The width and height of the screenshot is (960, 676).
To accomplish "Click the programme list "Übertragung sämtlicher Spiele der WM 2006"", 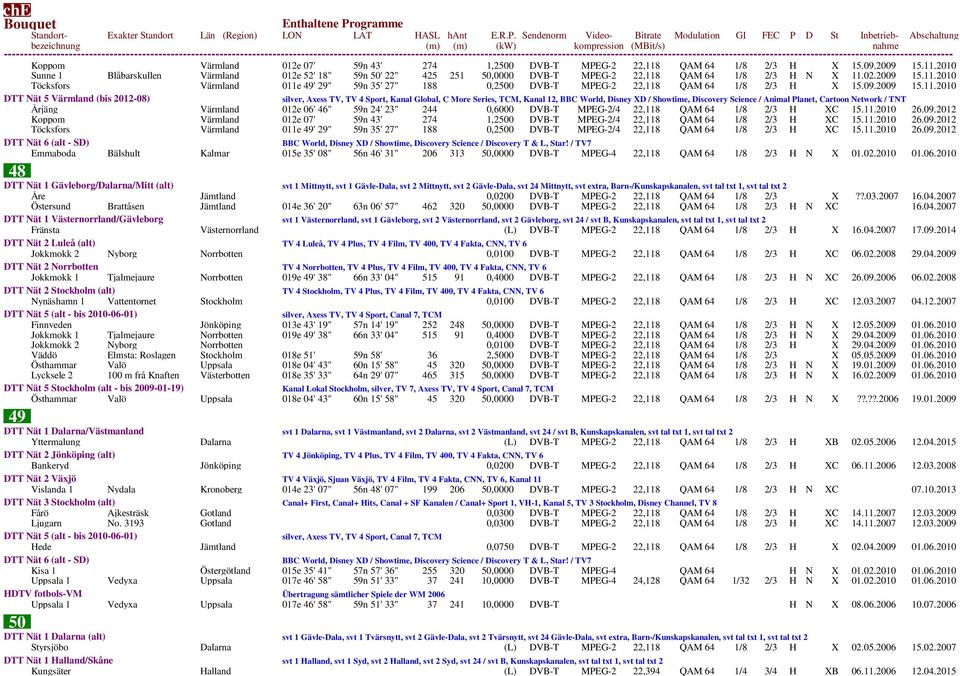I will [x=363, y=595].
